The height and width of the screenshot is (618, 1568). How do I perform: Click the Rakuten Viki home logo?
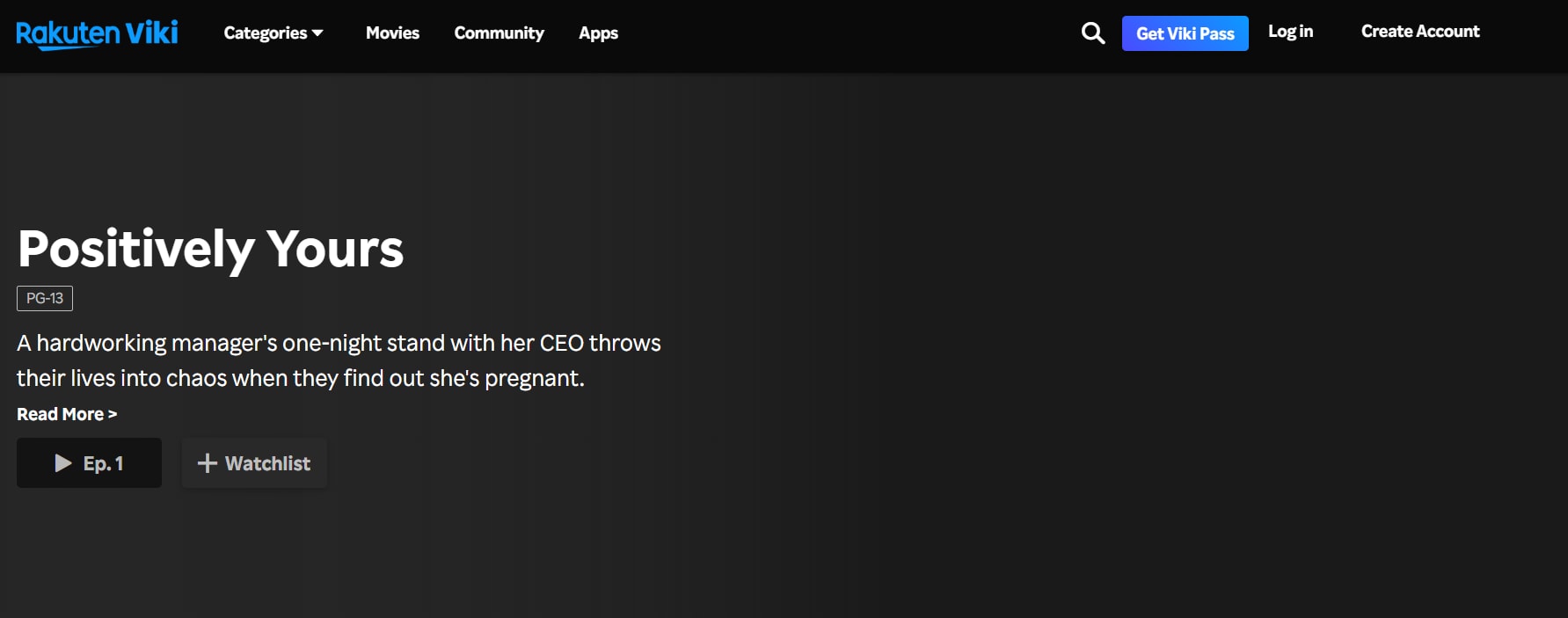coord(97,33)
